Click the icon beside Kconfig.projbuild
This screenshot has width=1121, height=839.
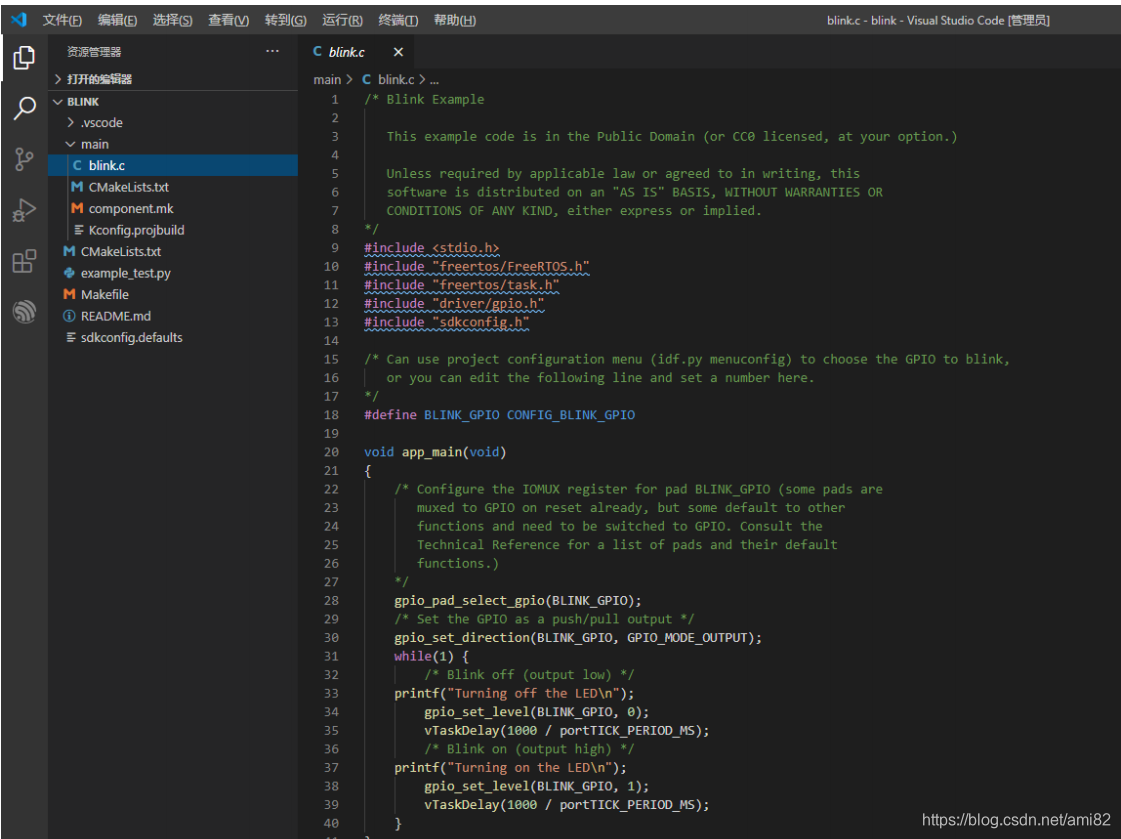click(x=79, y=230)
